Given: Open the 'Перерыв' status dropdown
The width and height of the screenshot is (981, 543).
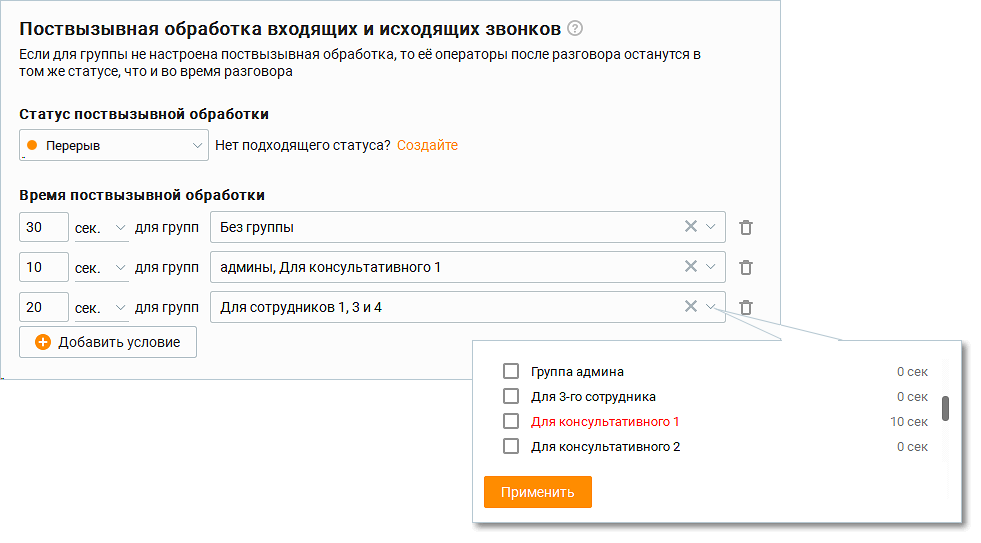Looking at the screenshot, I should coord(114,145).
